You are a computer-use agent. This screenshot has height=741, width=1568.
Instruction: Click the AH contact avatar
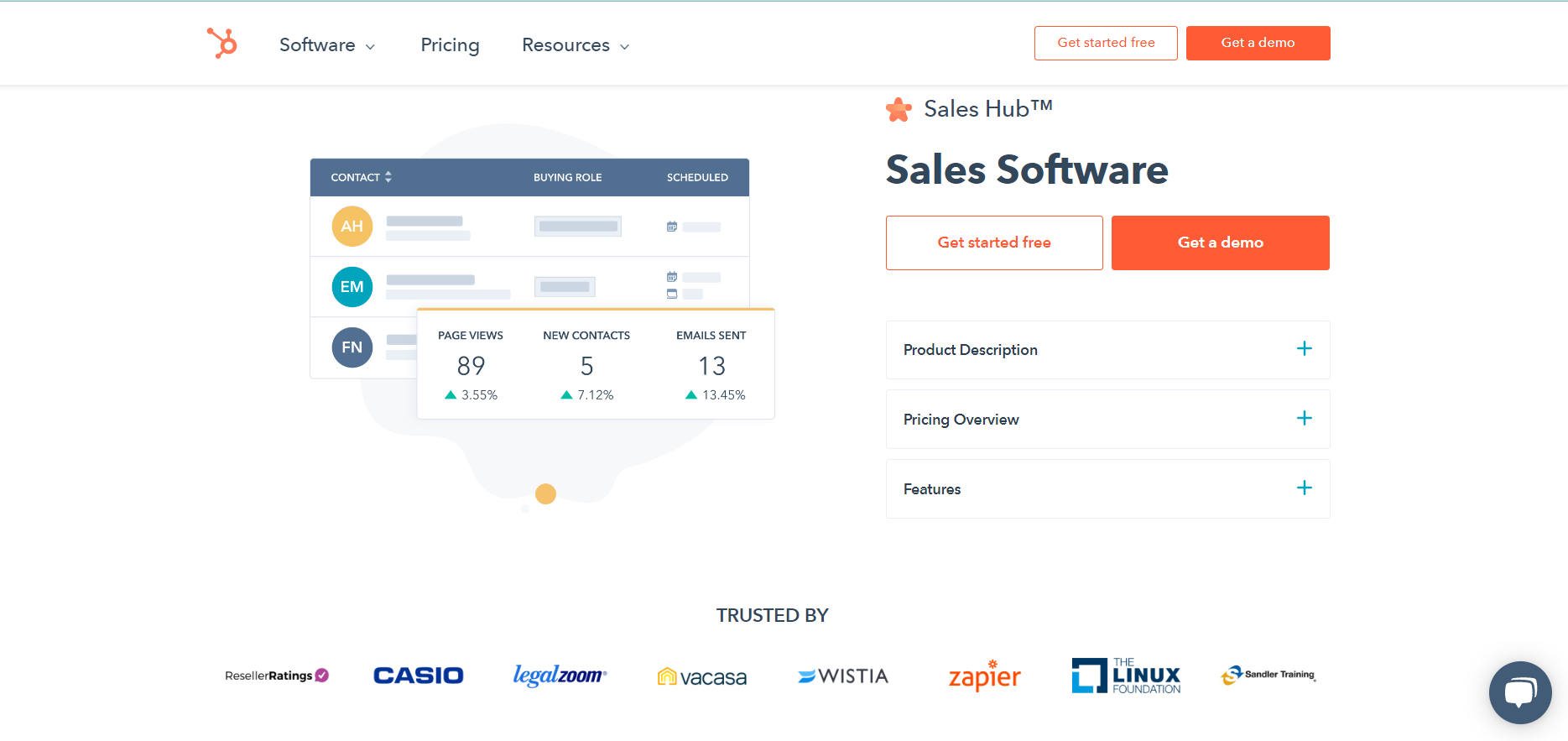[x=352, y=227]
